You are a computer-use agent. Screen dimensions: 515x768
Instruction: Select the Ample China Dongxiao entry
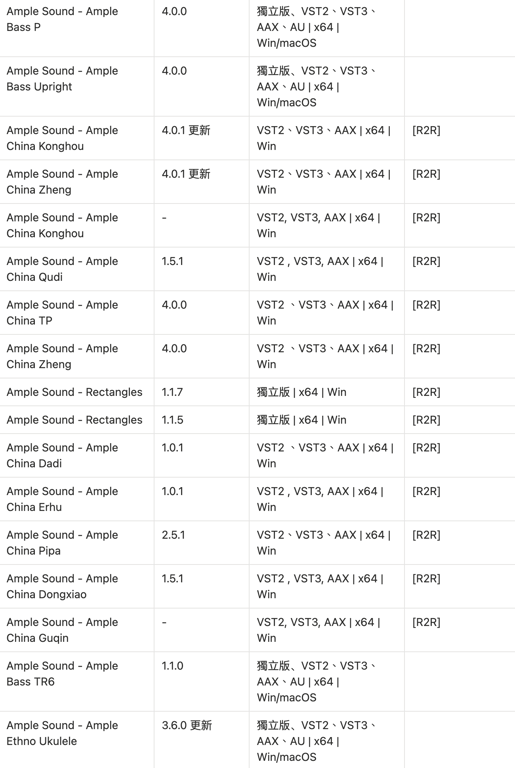click(x=62, y=586)
